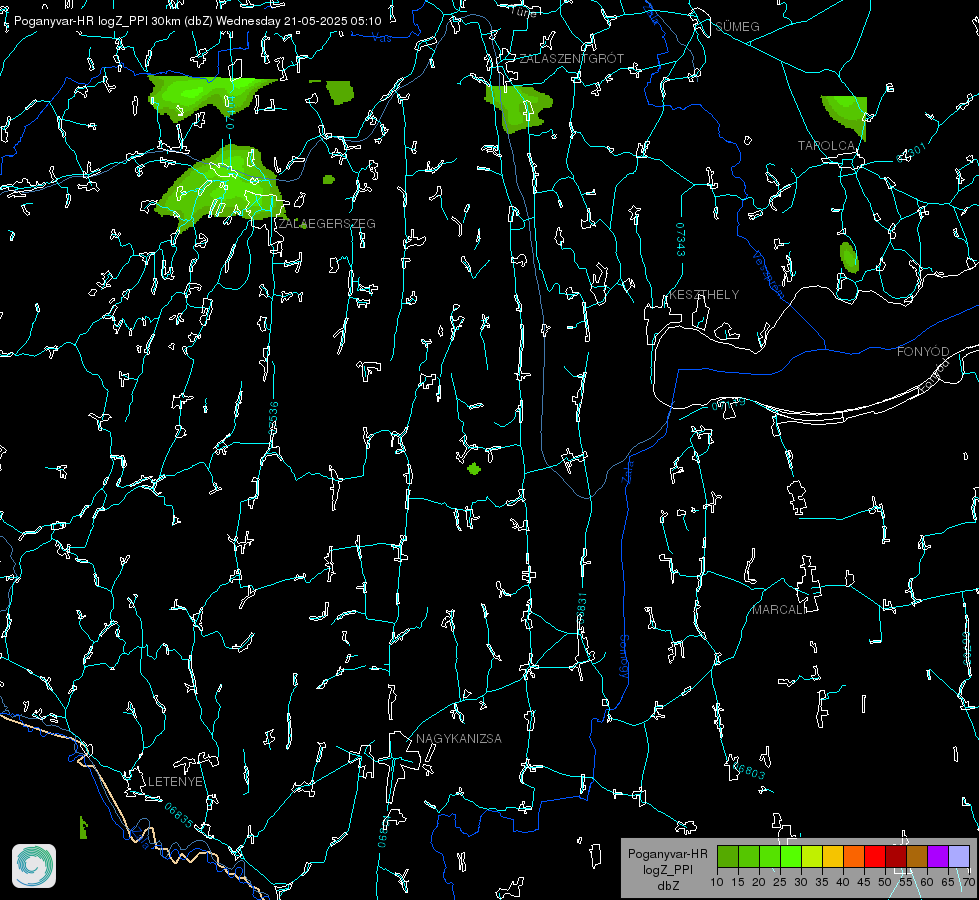The image size is (979, 900).
Task: Click the Zala river label
Action: click(x=628, y=470)
